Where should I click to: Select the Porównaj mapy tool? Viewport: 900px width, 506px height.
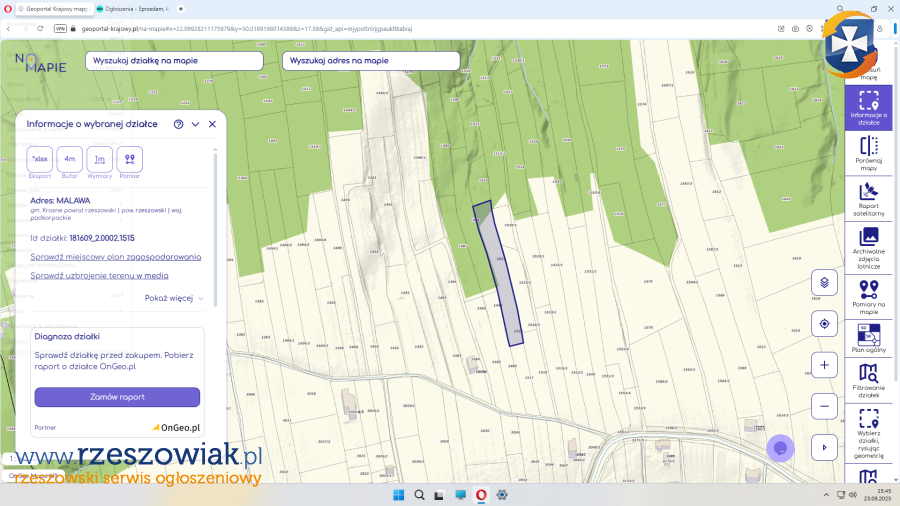coord(868,152)
